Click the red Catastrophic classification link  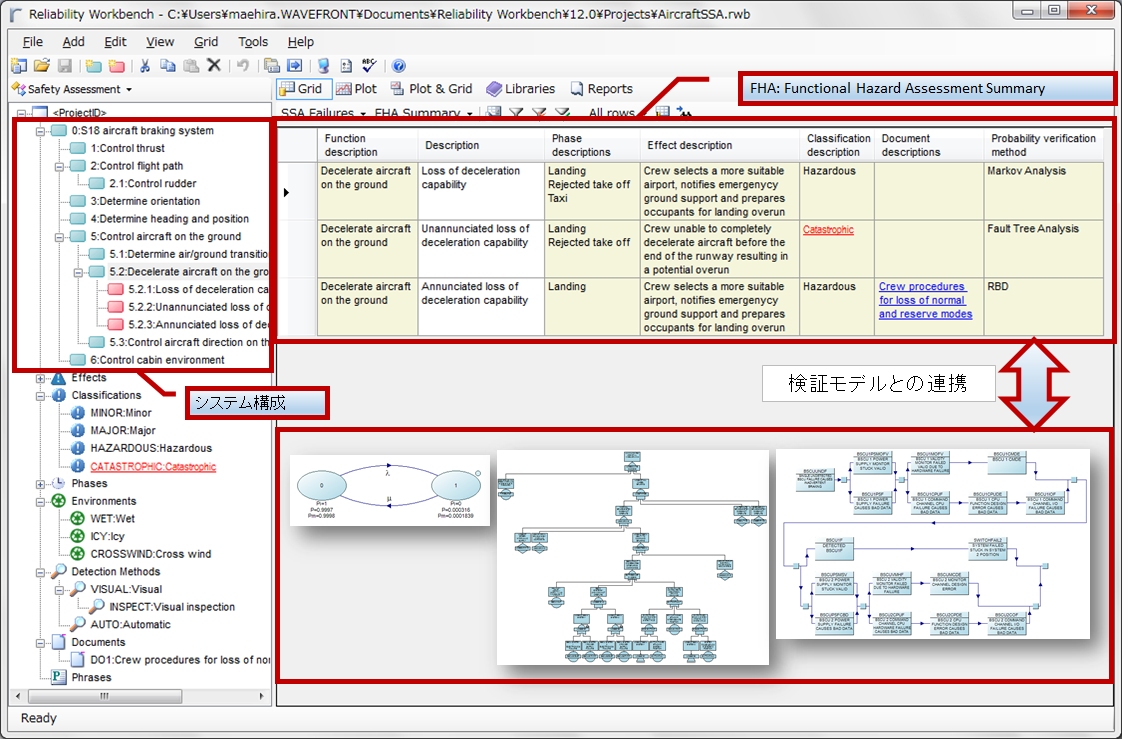tap(828, 229)
